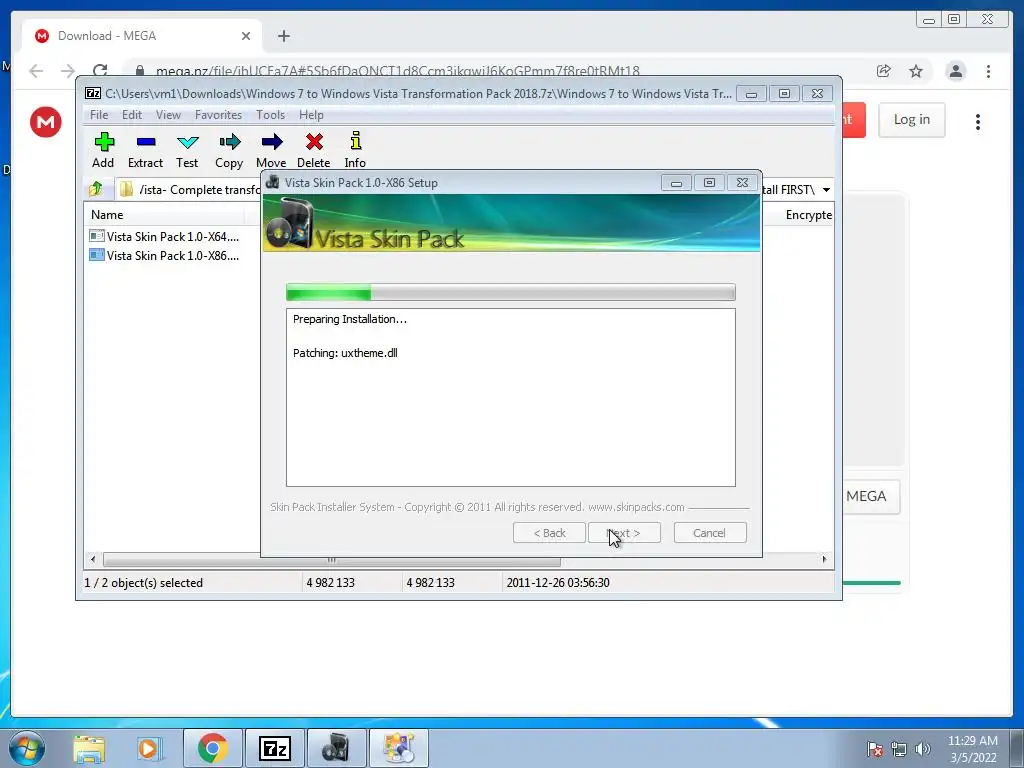Image resolution: width=1024 pixels, height=768 pixels.
Task: Reload the MEGA page
Action: click(x=100, y=71)
